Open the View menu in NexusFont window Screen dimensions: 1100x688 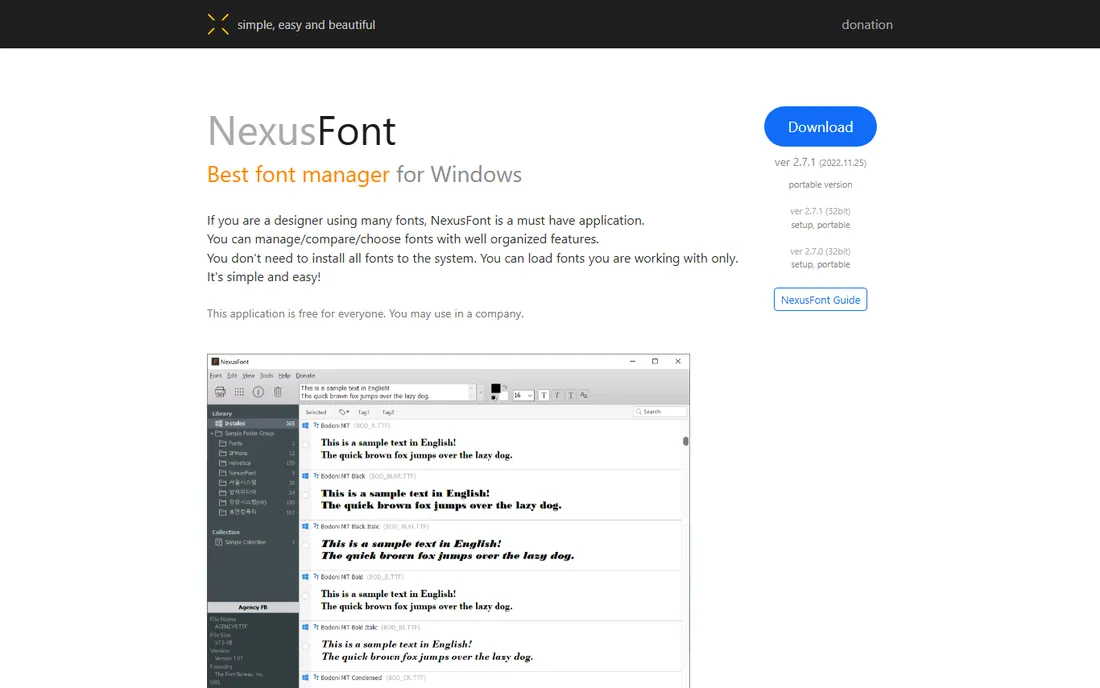click(x=248, y=376)
